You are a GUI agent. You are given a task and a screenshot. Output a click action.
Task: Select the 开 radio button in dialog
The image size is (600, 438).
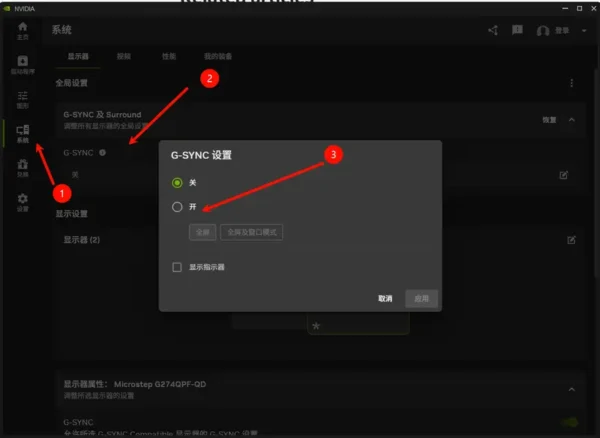[x=177, y=207]
